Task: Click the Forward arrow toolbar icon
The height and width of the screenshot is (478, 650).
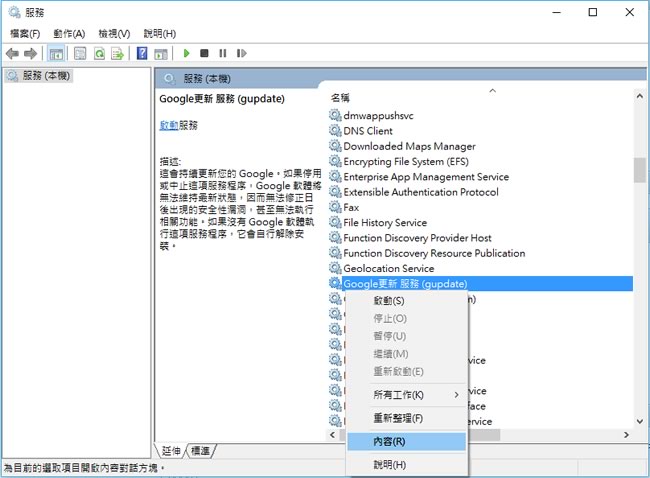Action: [x=30, y=53]
